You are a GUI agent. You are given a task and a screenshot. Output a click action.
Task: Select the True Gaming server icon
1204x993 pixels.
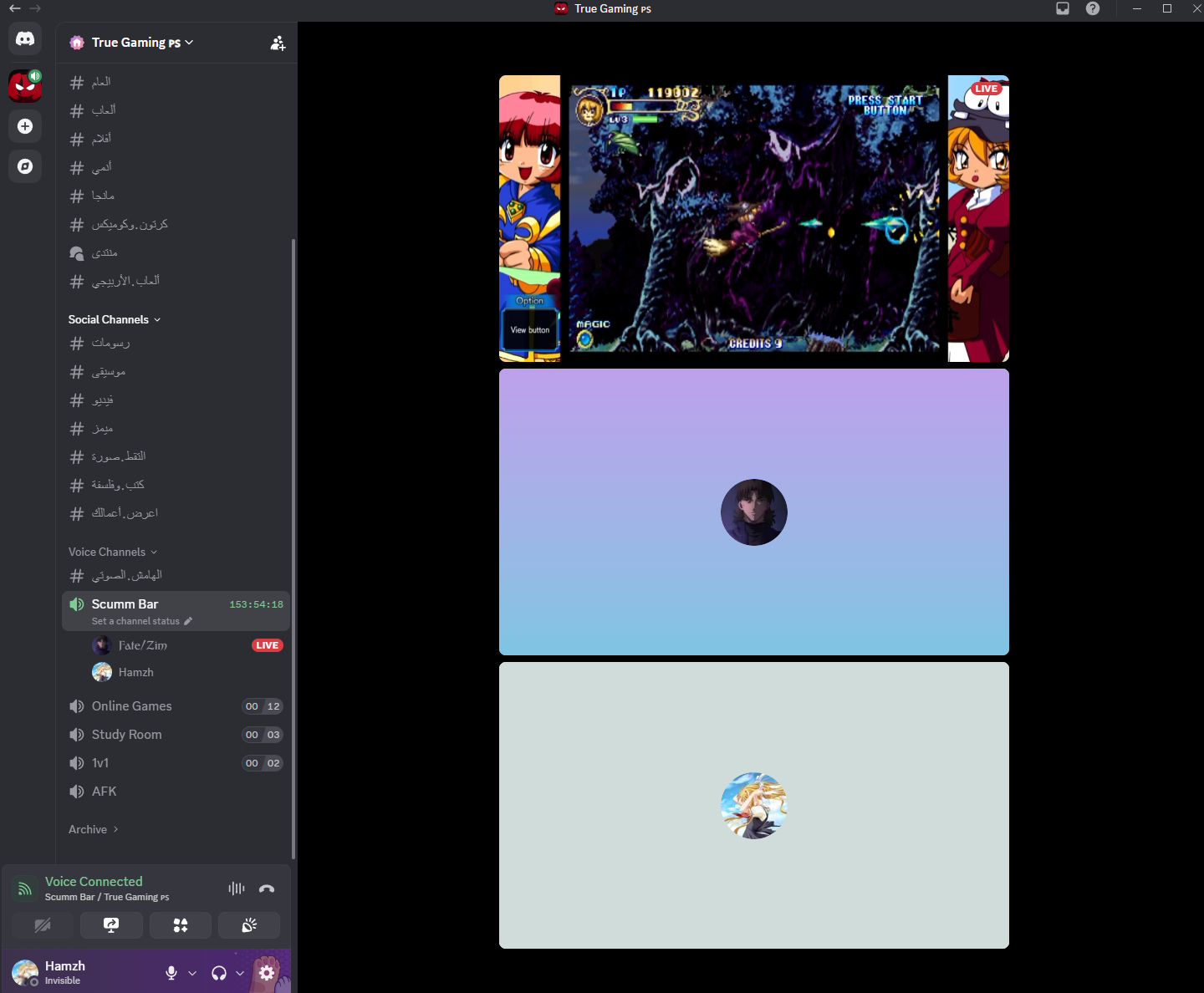25,86
